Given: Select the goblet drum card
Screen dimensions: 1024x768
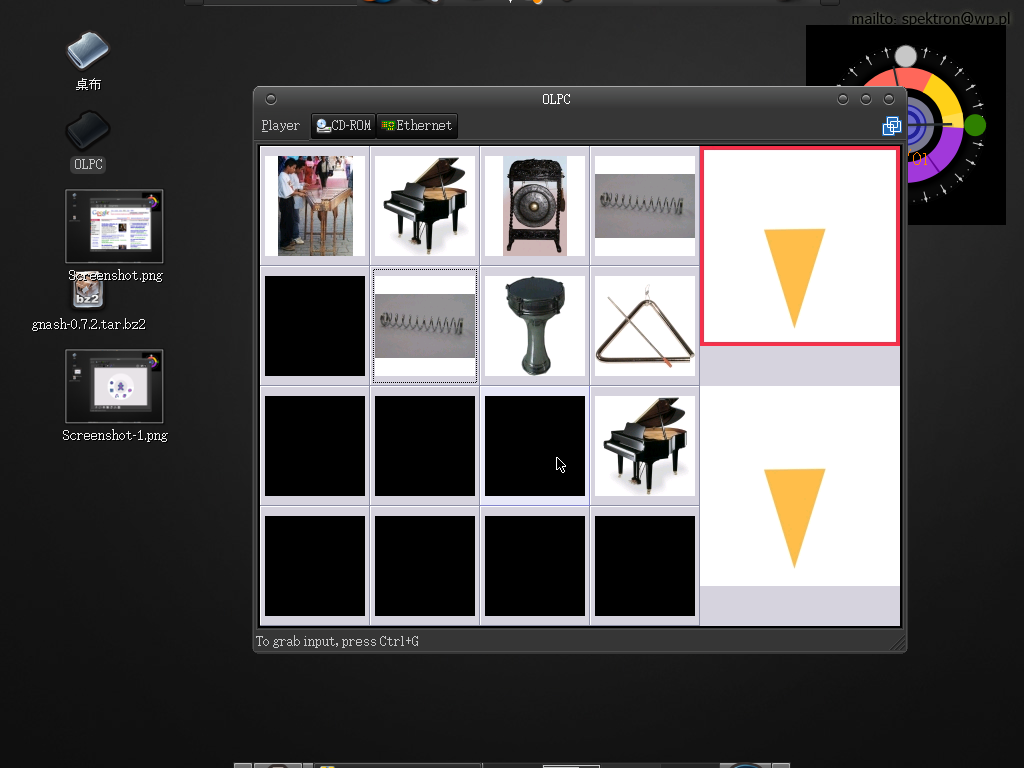Looking at the screenshot, I should [535, 326].
